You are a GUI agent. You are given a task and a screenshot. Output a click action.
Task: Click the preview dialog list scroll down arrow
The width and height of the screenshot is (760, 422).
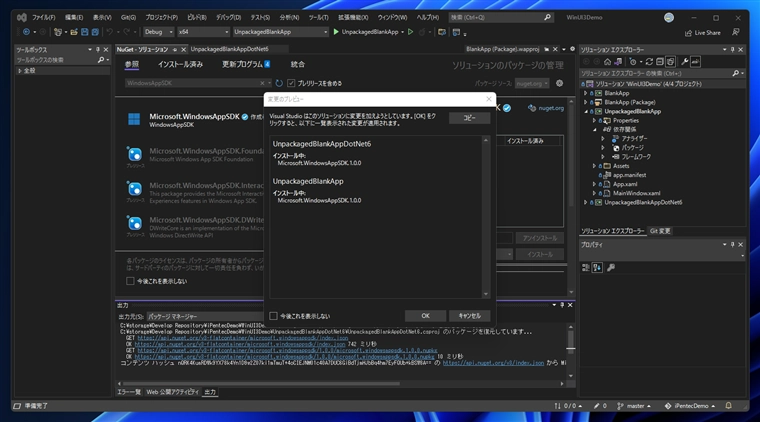486,294
